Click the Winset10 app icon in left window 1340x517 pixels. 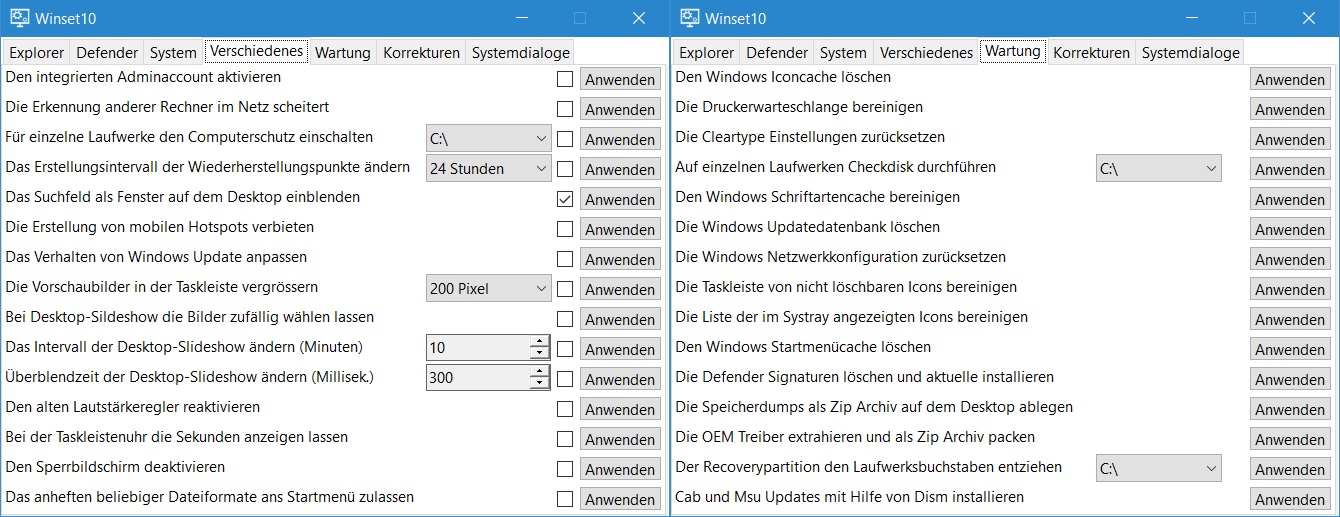click(x=18, y=18)
